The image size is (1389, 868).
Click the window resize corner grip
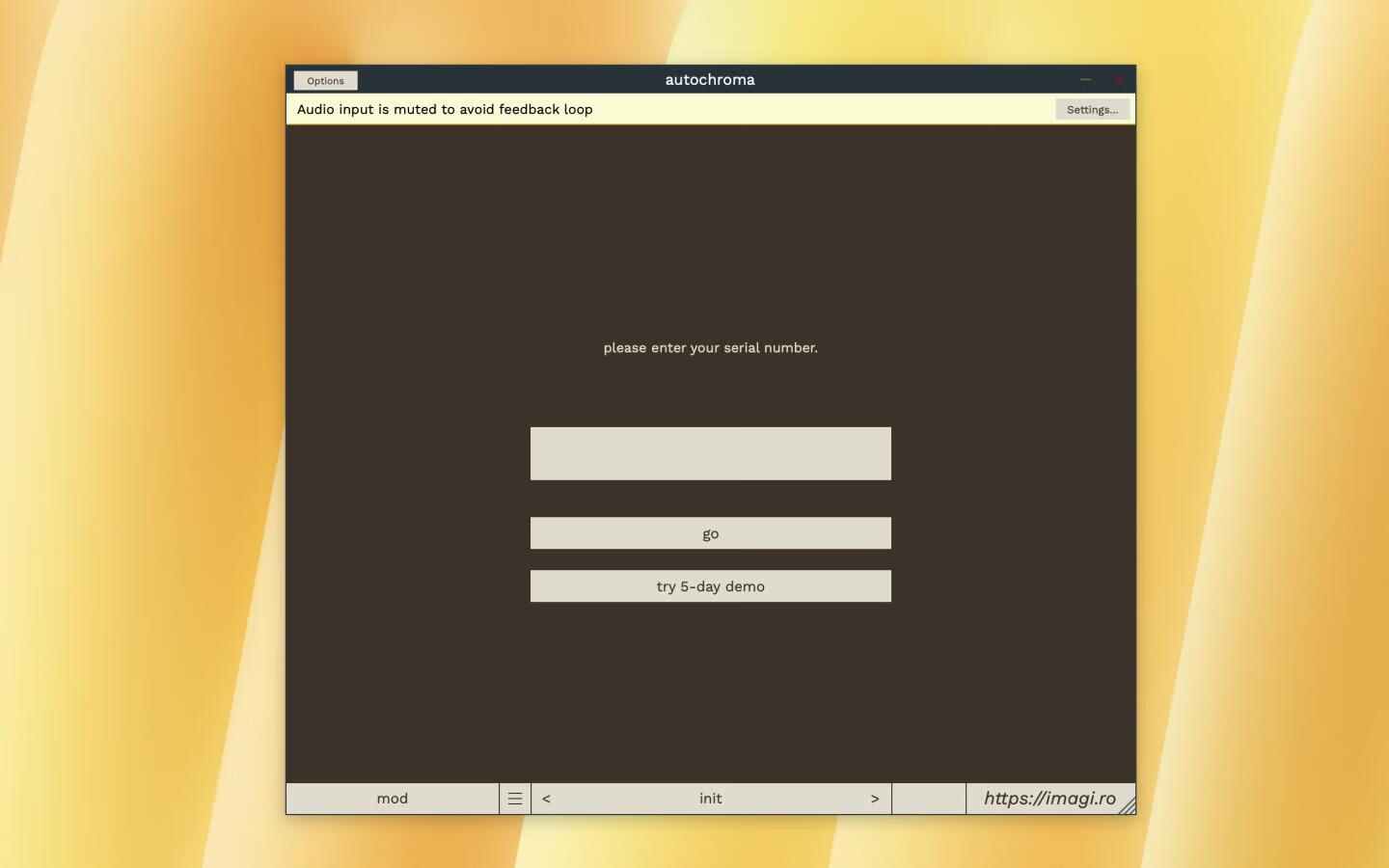click(1127, 806)
